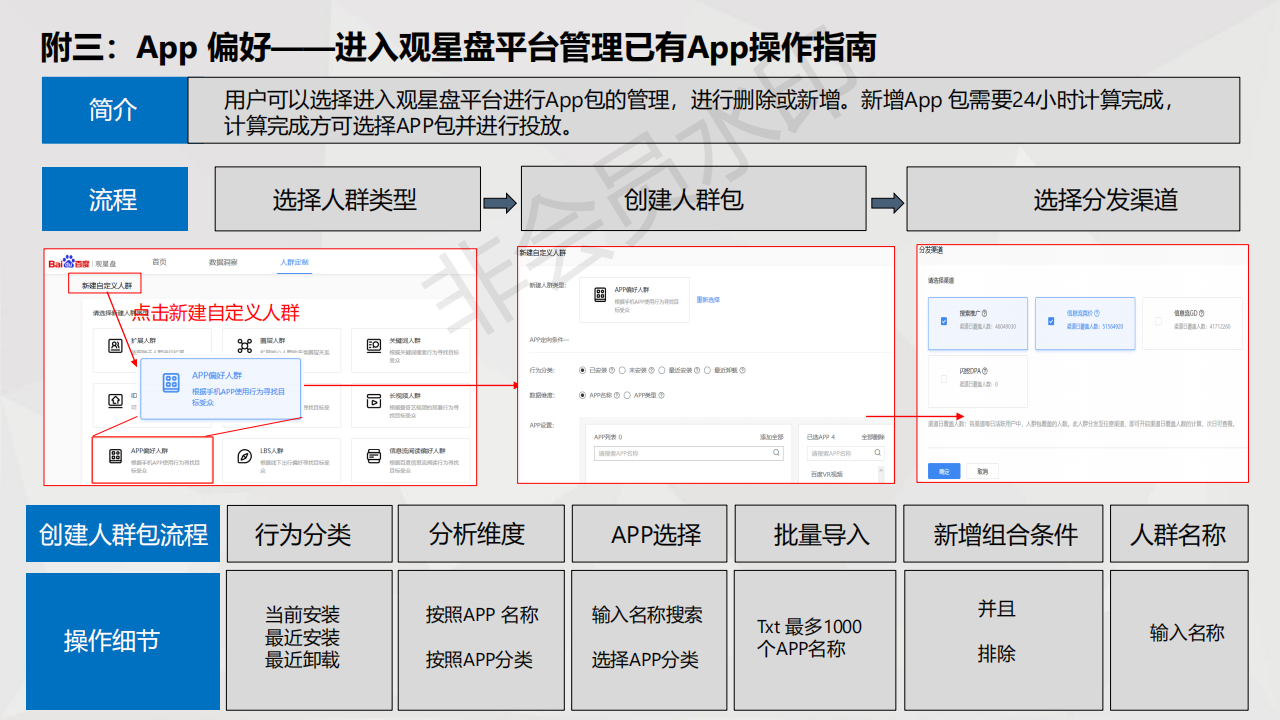Click the Baidu logo in the 观星盘 header
Image resolution: width=1280 pixels, height=720 pixels.
coord(70,263)
